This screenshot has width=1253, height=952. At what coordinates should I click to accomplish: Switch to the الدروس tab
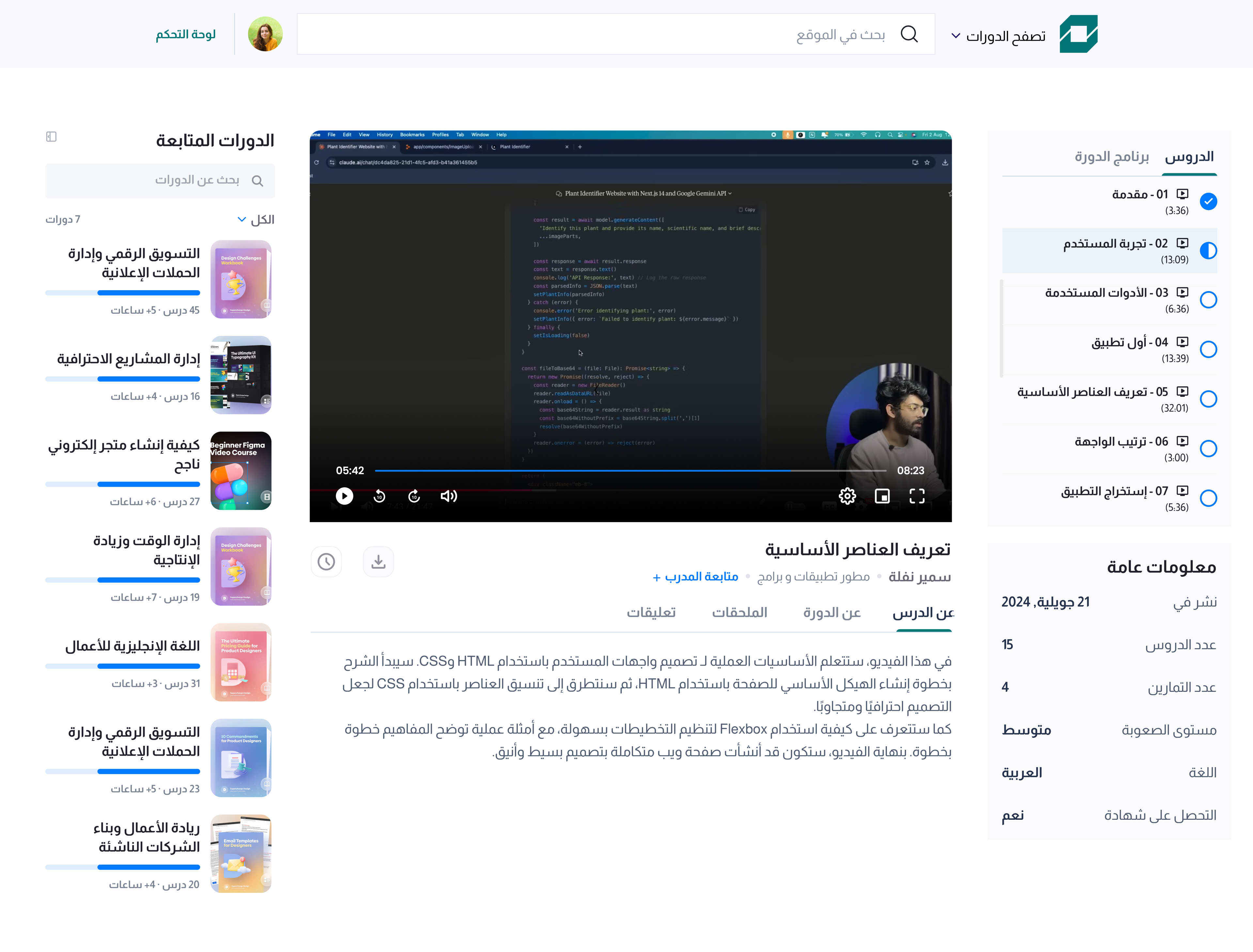1190,157
